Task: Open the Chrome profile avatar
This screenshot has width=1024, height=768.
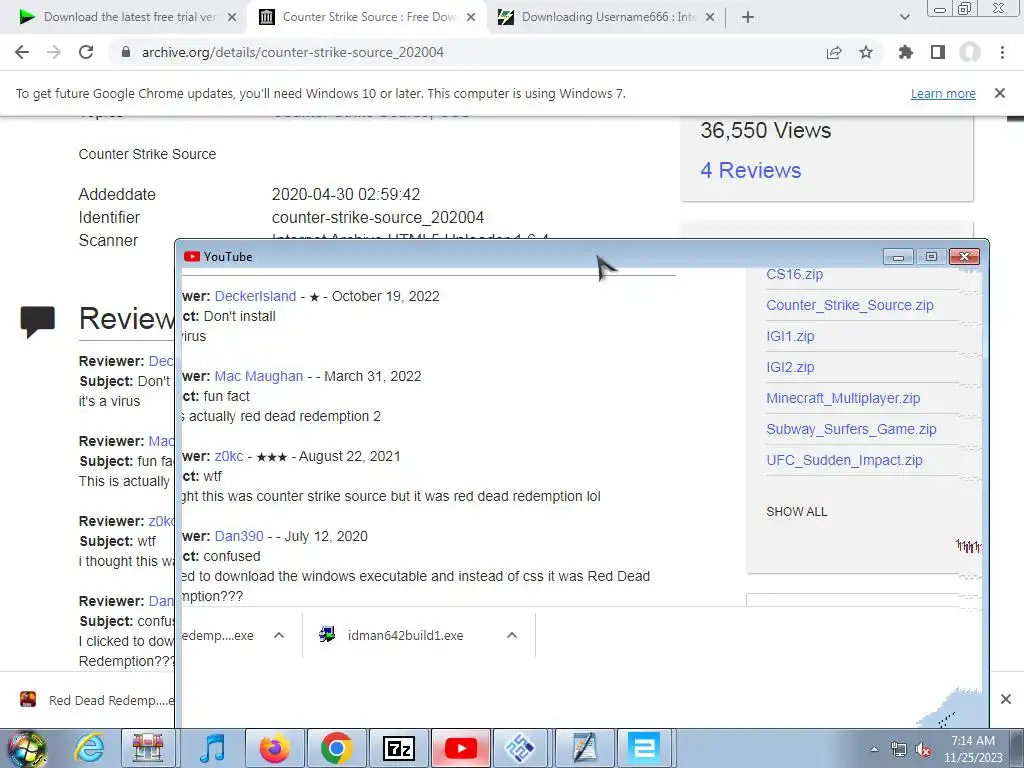Action: [970, 52]
